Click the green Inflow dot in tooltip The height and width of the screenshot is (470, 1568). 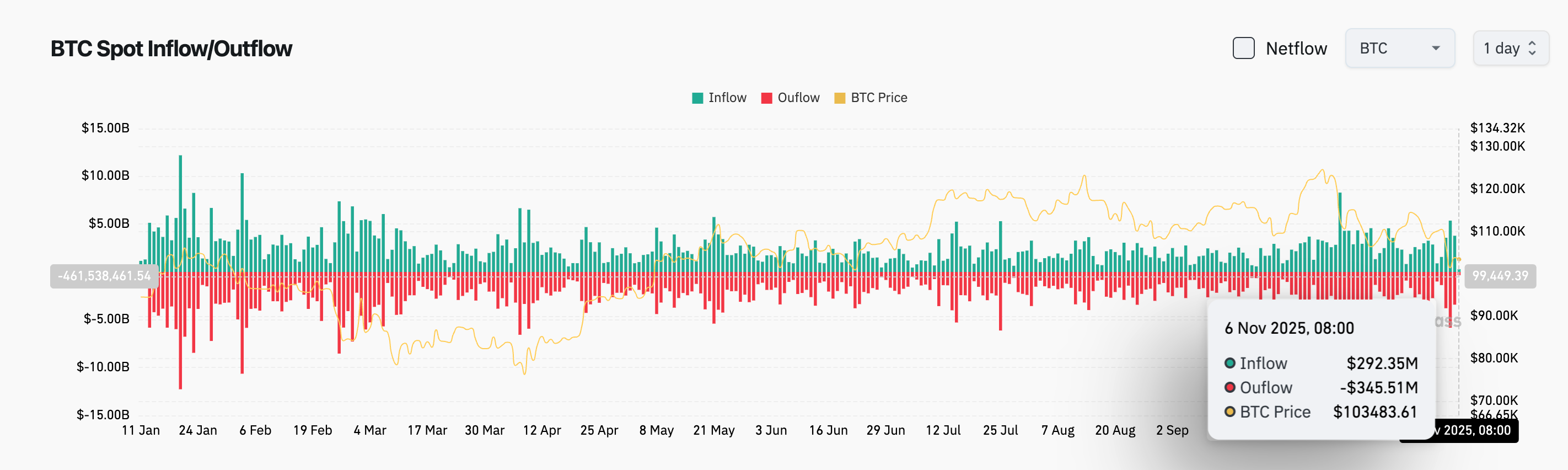(x=1229, y=364)
